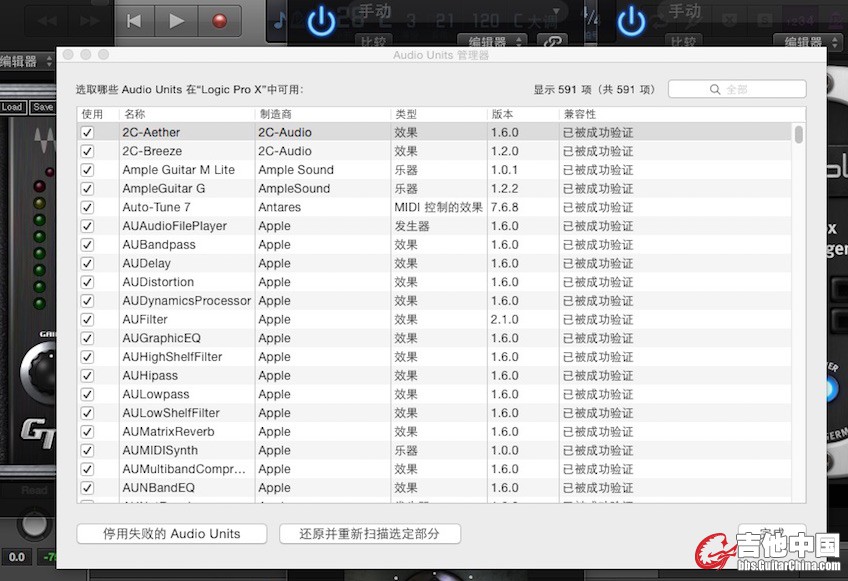Click the go-to-beginning transport button
The height and width of the screenshot is (581, 848).
[x=135, y=20]
